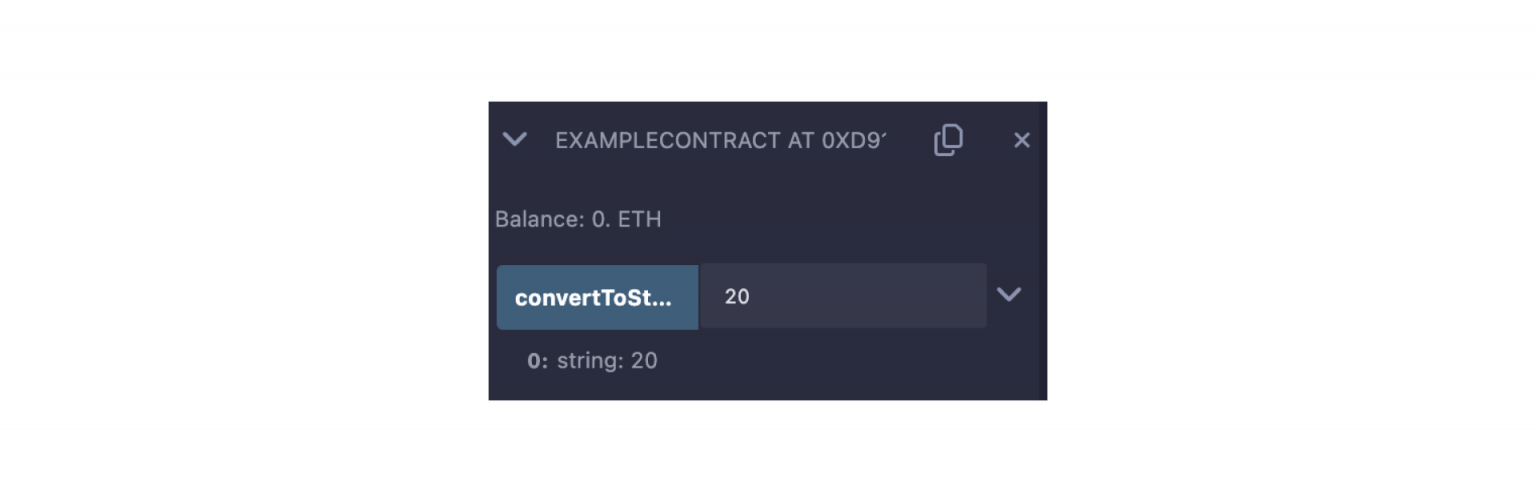Hide the ExampleContract function list
The width and height of the screenshot is (1536, 502).
tap(515, 139)
